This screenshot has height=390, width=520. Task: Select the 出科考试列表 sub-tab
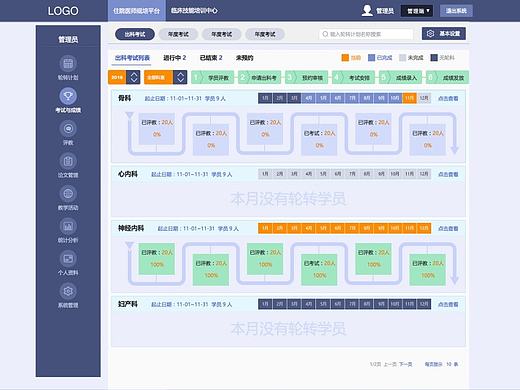[132, 58]
